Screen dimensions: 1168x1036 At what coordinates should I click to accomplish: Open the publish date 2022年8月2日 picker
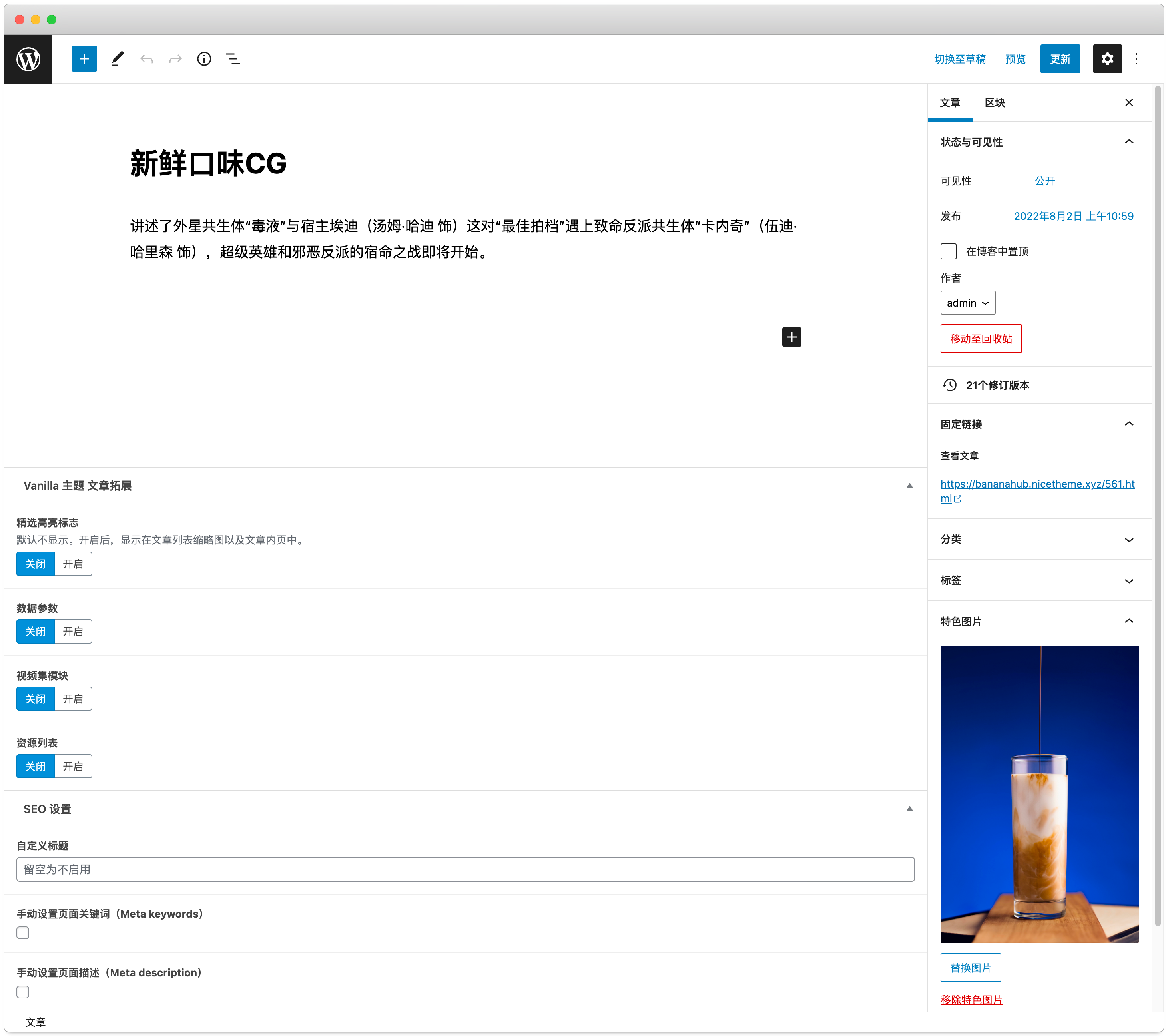coord(1073,216)
